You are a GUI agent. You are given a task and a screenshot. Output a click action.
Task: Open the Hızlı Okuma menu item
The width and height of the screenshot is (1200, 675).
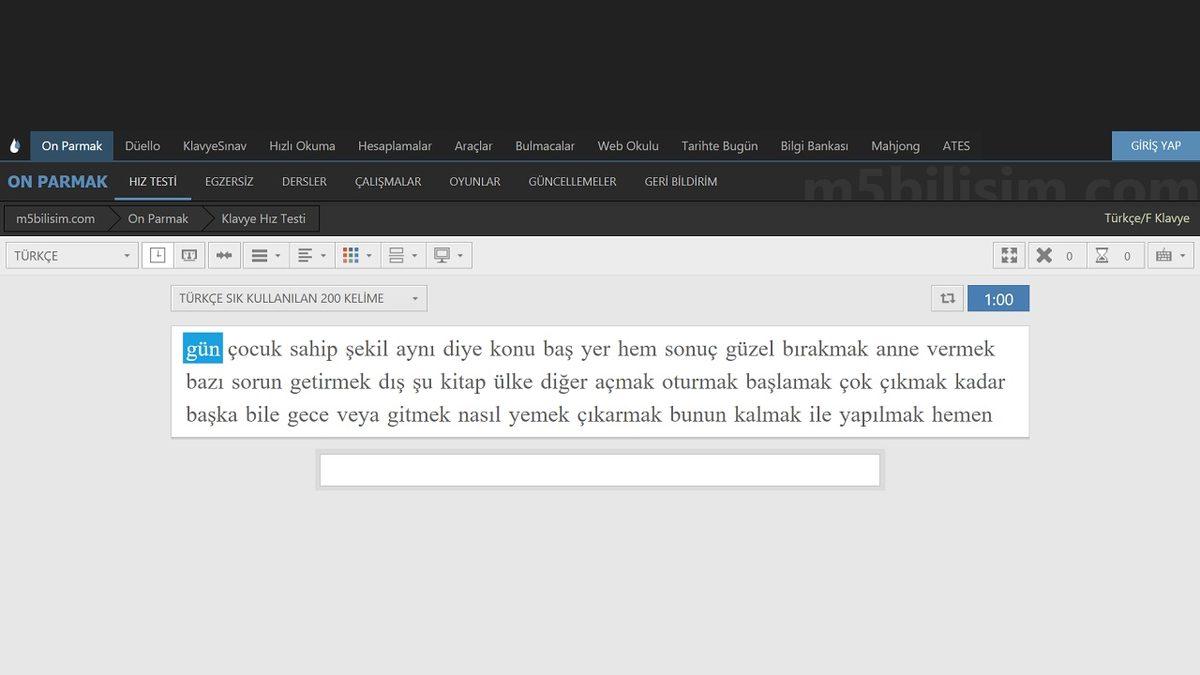[302, 145]
